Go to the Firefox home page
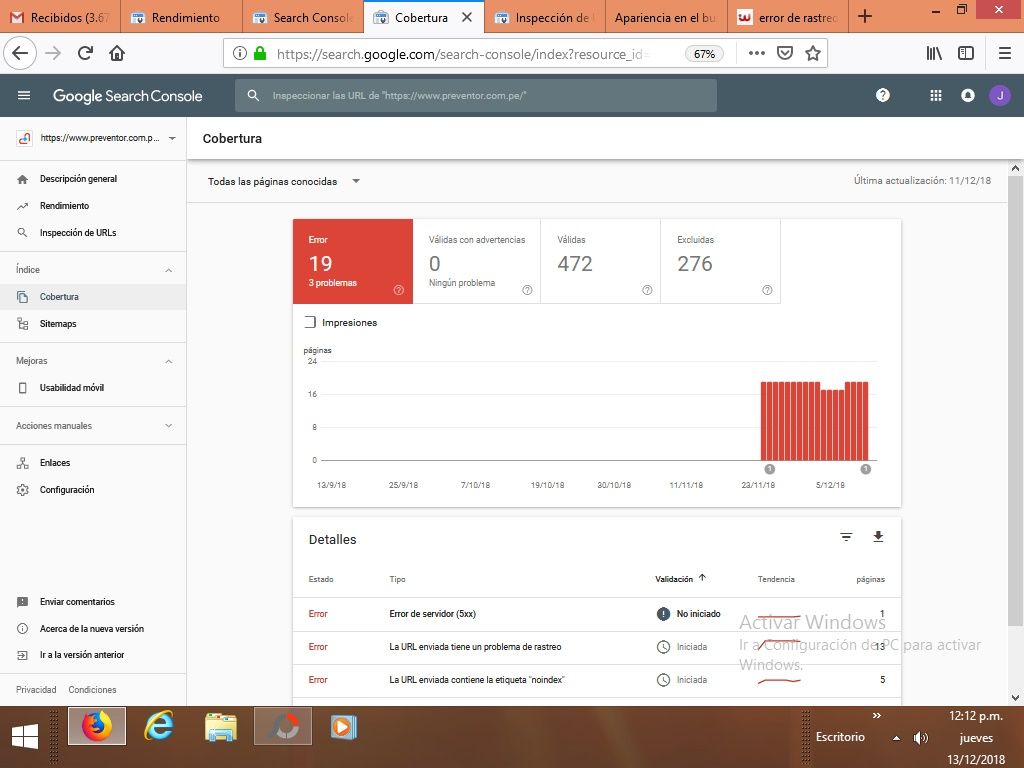 coord(117,53)
